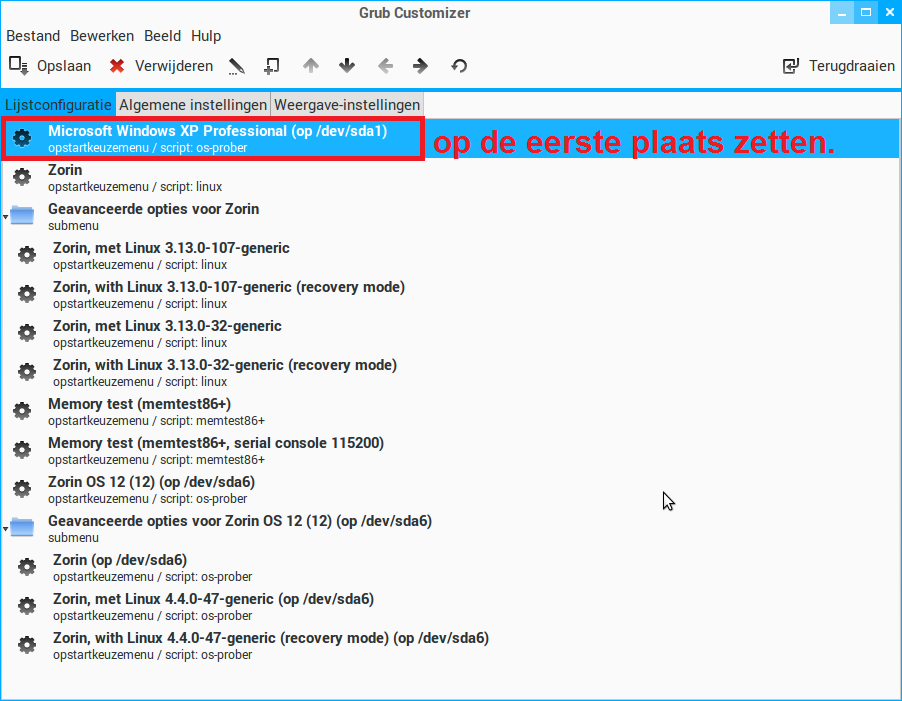This screenshot has width=902, height=701.
Task: Open the Beeld menu
Action: click(x=162, y=36)
